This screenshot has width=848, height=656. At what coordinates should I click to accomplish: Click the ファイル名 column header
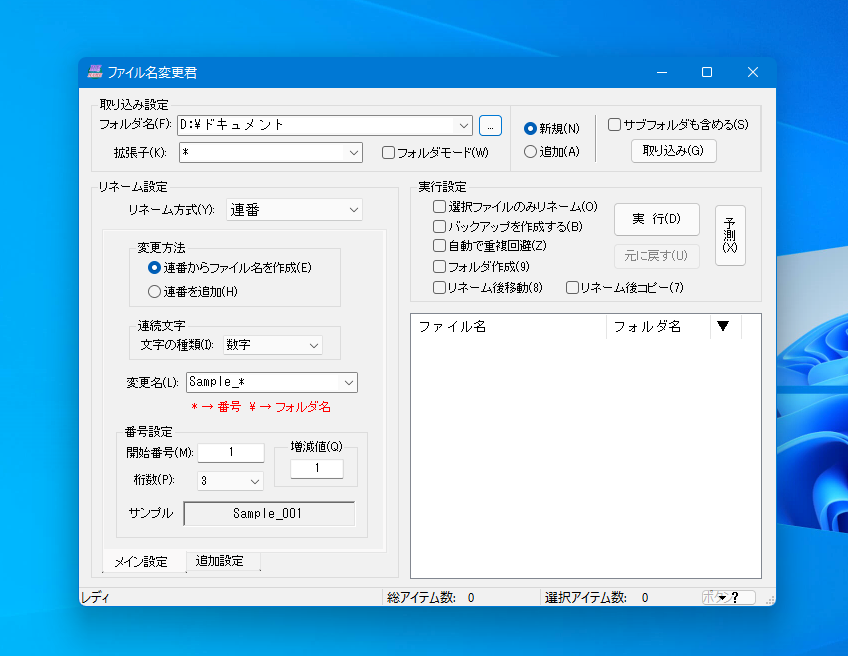coord(508,326)
